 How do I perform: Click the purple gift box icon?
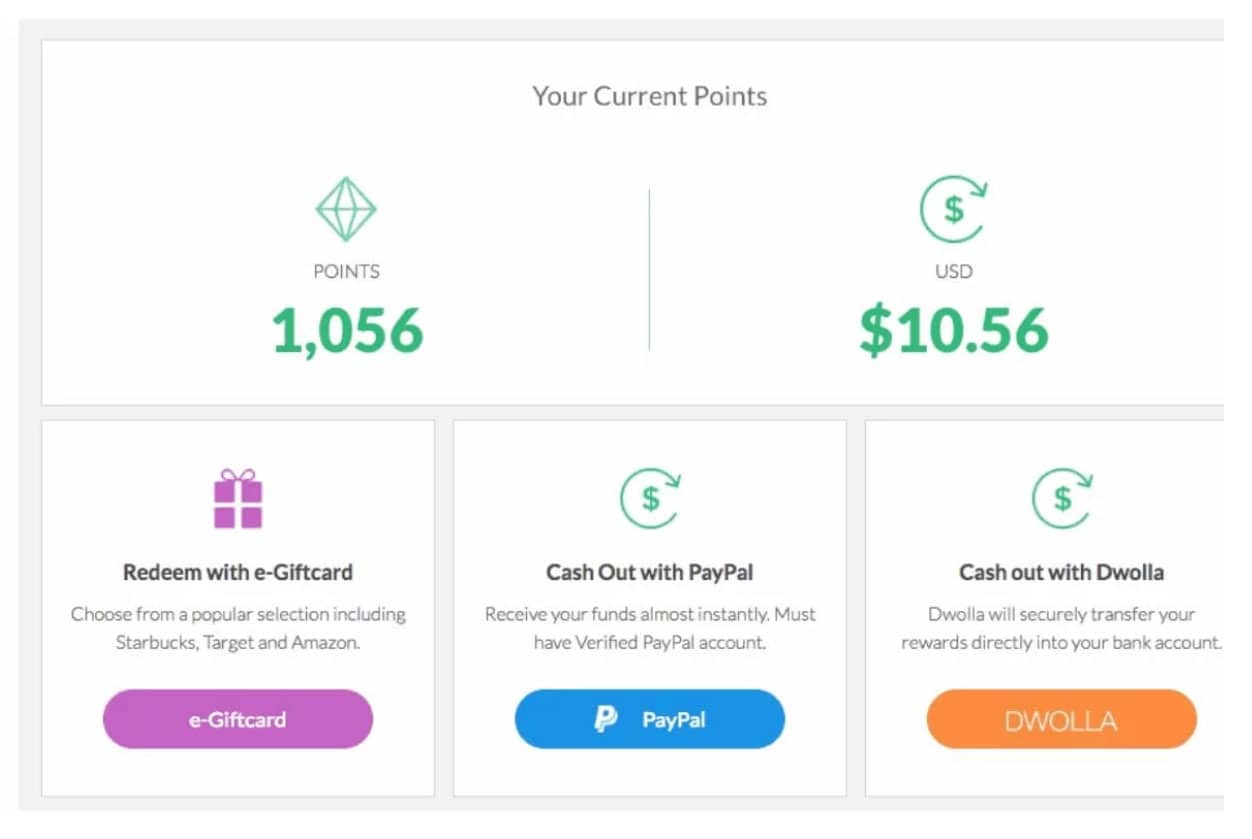(x=238, y=499)
